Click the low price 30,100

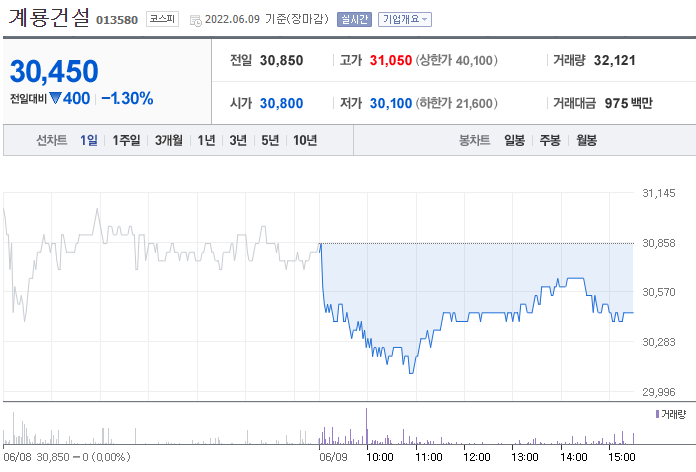click(391, 103)
